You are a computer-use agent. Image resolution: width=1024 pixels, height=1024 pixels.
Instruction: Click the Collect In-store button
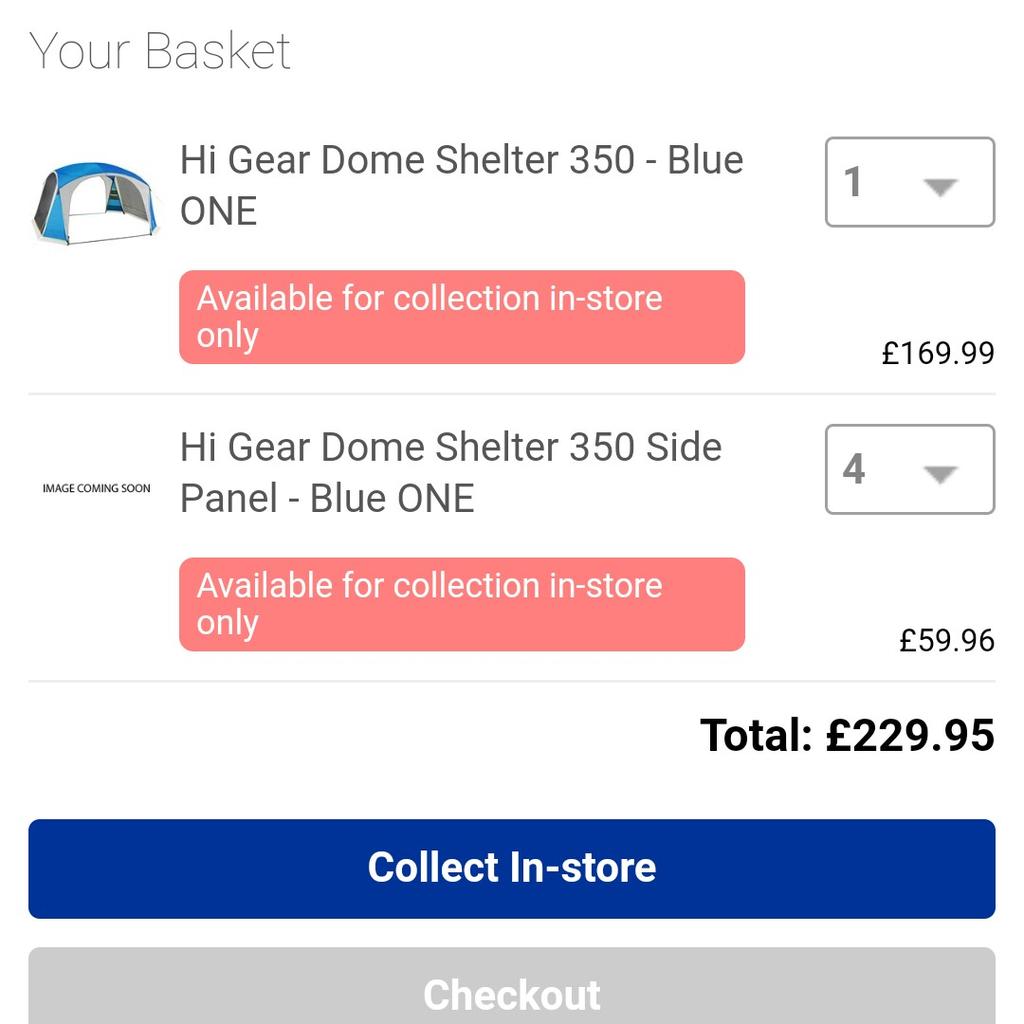click(x=511, y=869)
